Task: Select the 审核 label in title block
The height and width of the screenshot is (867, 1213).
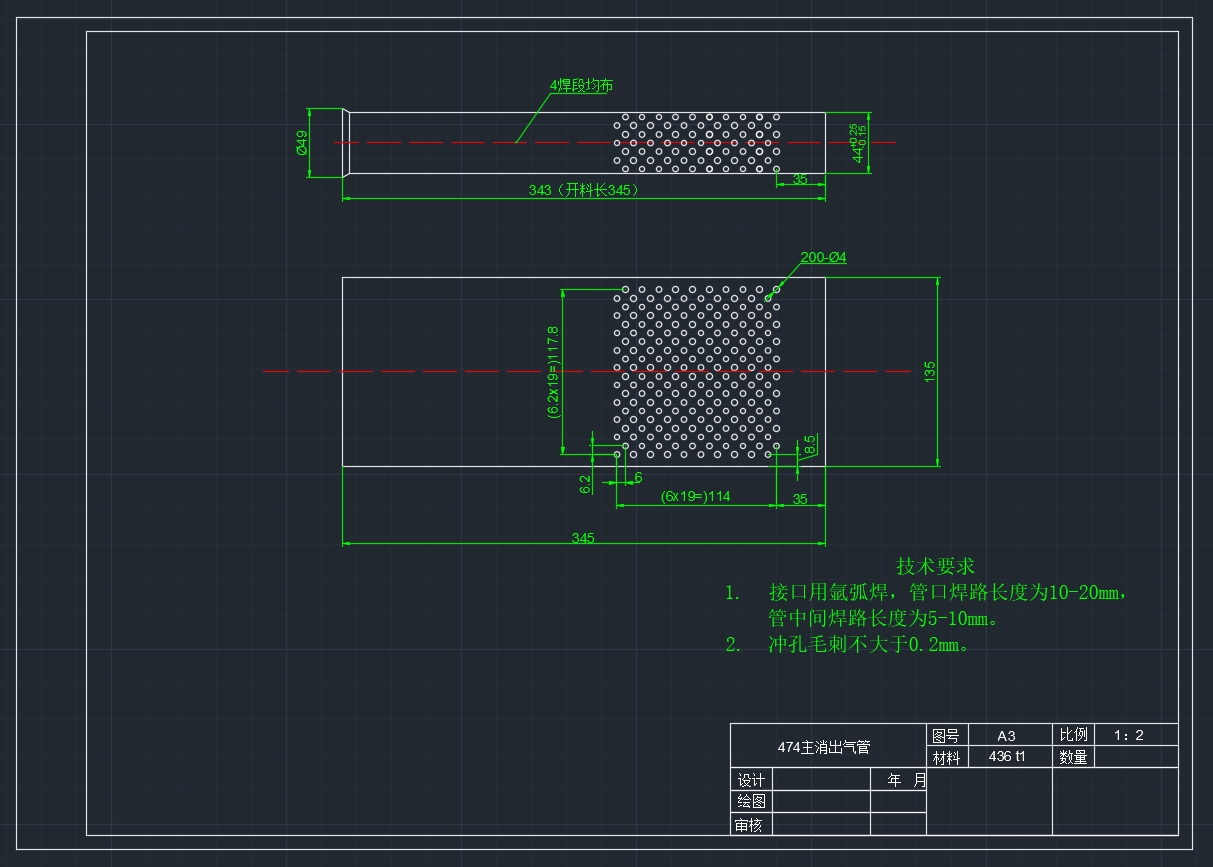Action: pyautogui.click(x=749, y=825)
